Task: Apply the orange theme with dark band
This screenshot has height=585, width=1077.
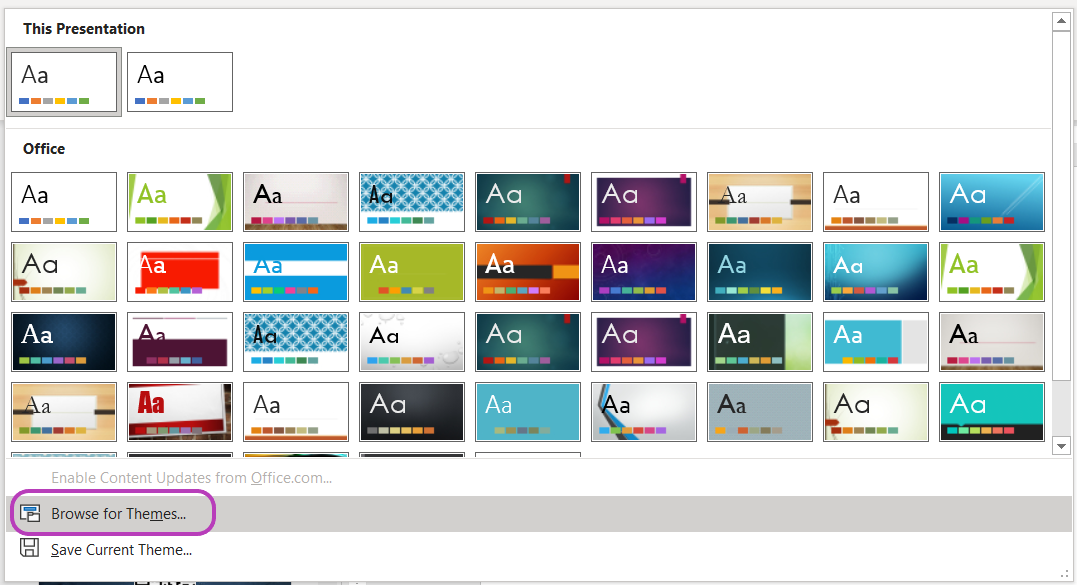Action: pos(528,272)
